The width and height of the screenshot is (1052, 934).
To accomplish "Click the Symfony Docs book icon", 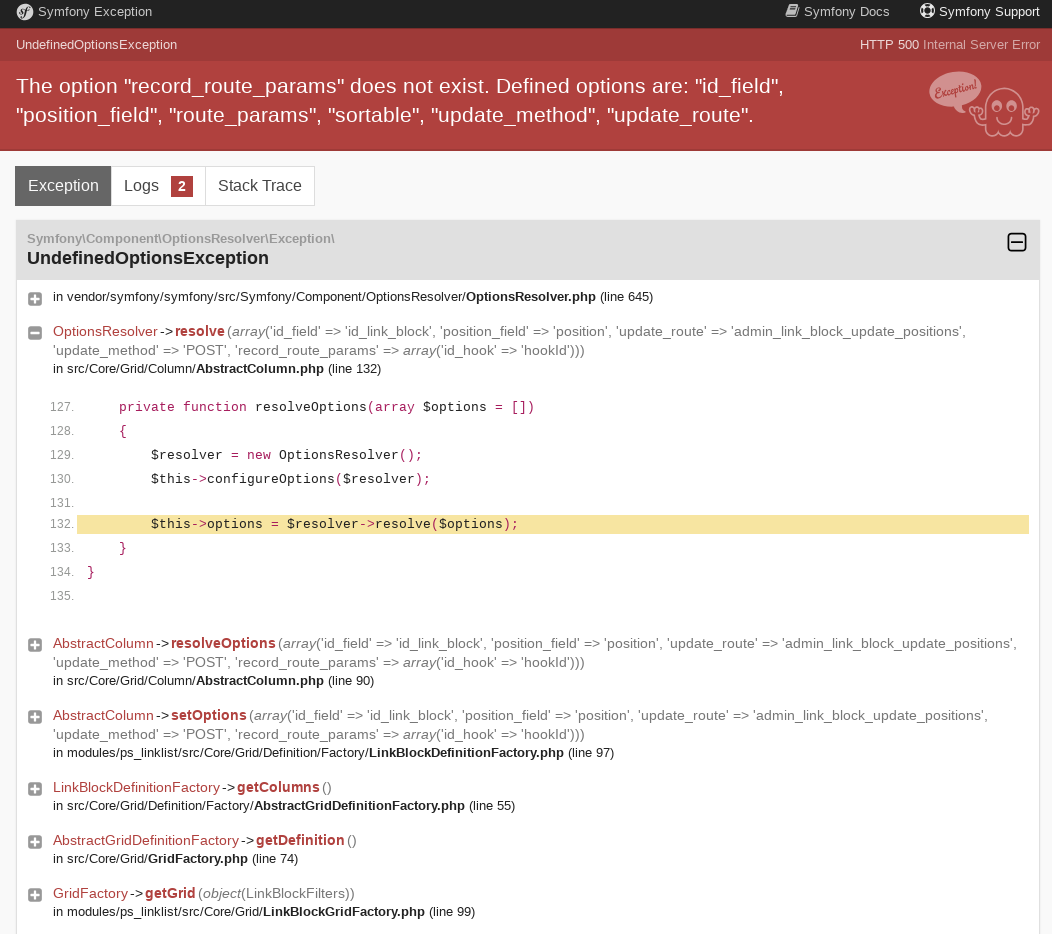I will tap(792, 11).
